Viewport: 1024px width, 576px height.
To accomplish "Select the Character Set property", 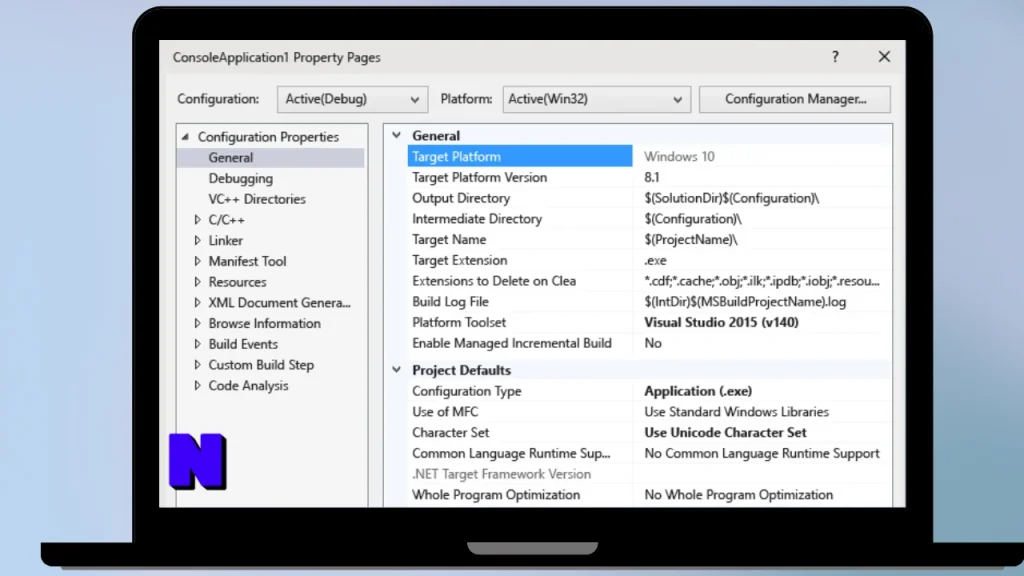I will pos(450,432).
